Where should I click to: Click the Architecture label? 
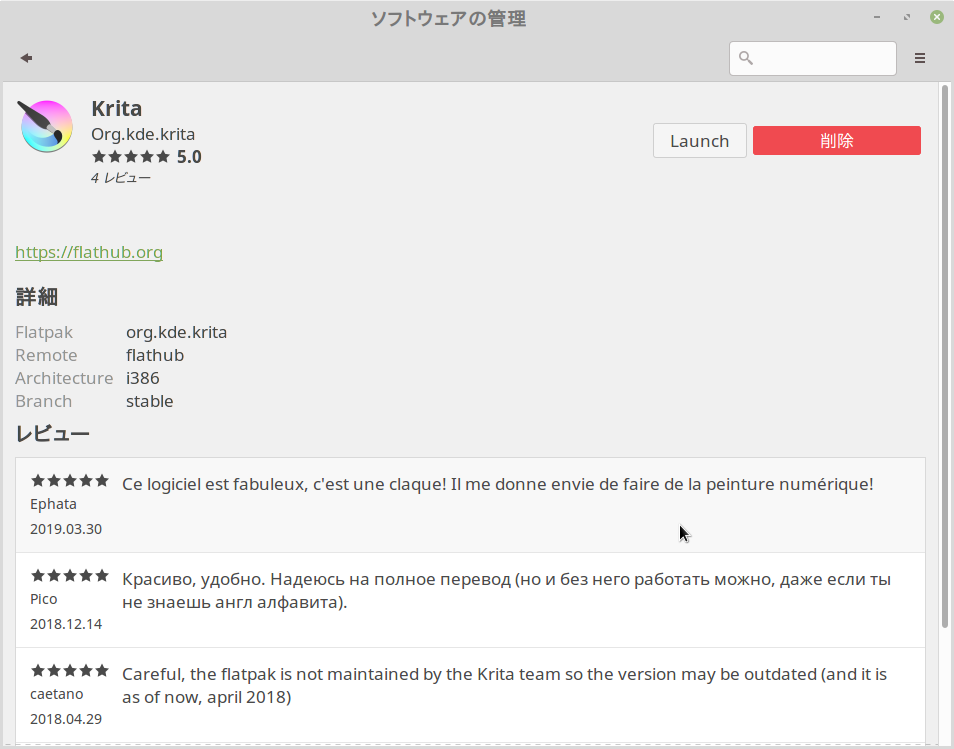(64, 378)
